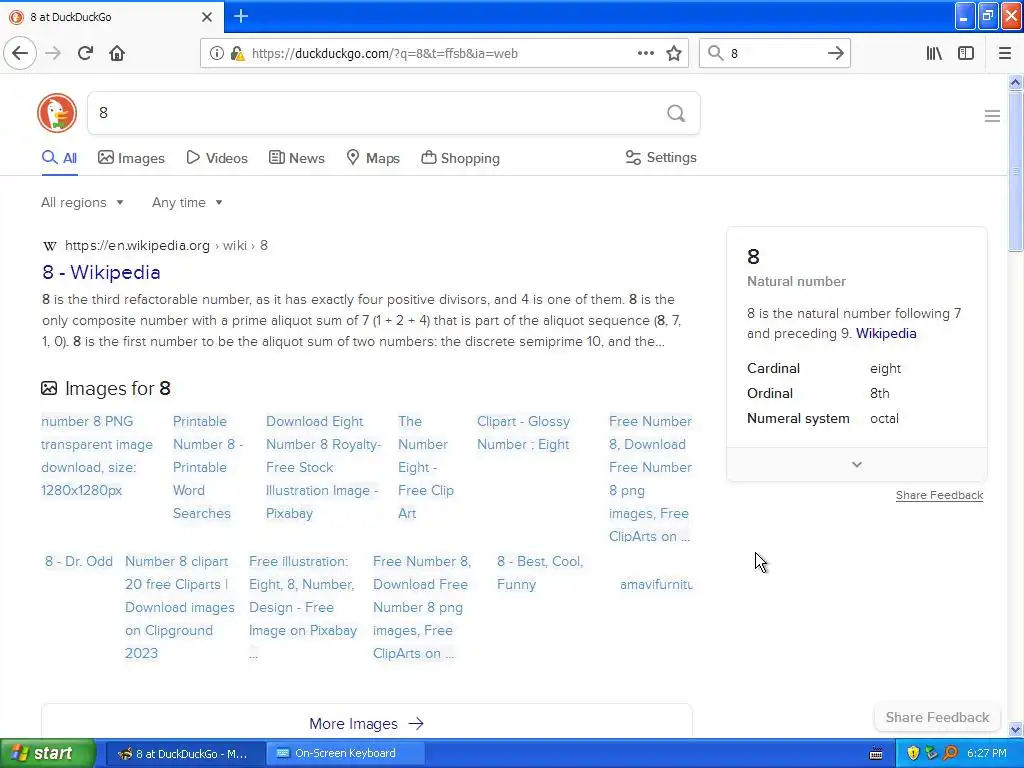The height and width of the screenshot is (768, 1024).
Task: Click the Wikipedia W favicon
Action: click(x=50, y=246)
